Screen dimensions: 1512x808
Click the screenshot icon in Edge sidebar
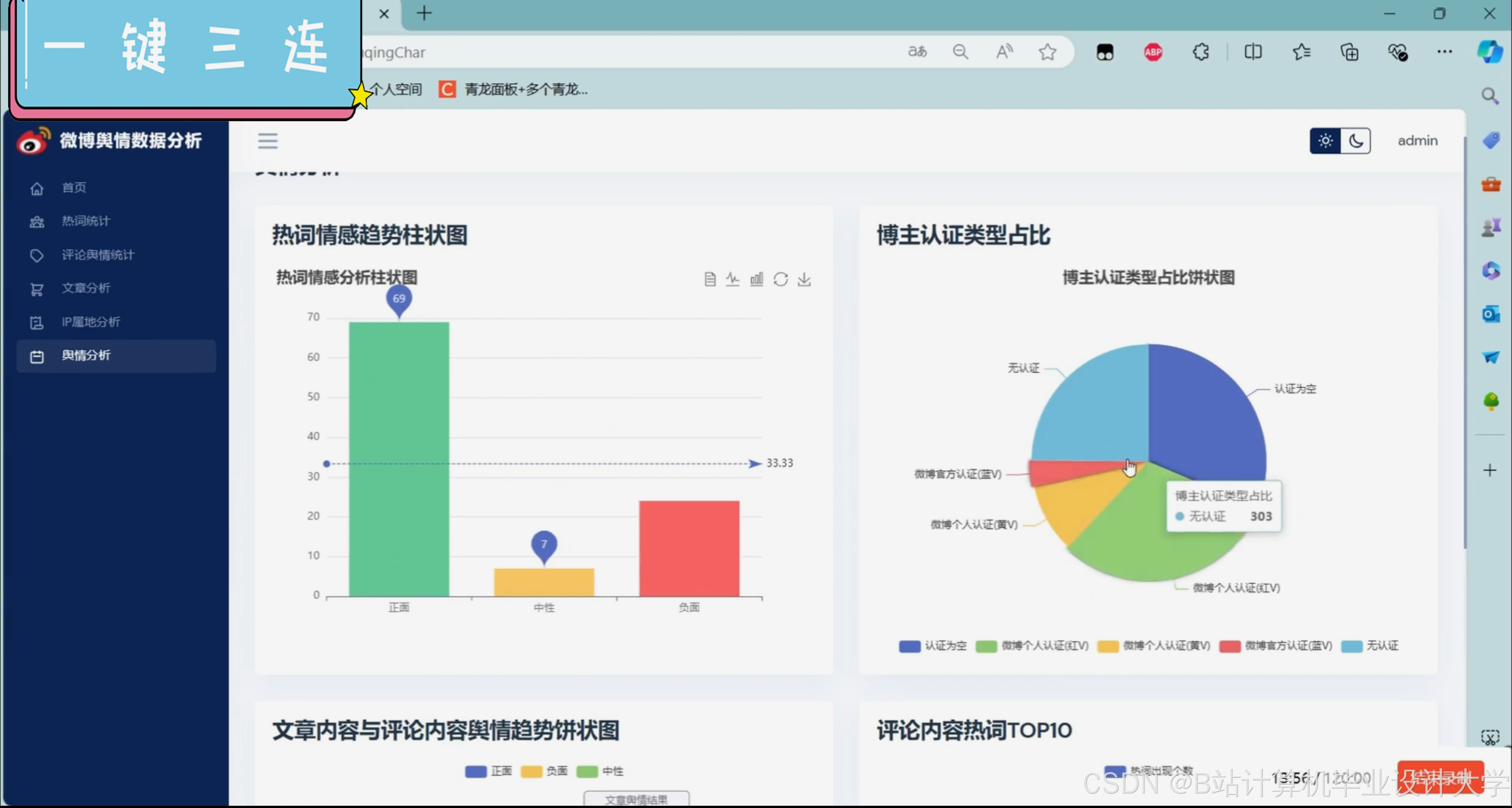pos(1490,737)
